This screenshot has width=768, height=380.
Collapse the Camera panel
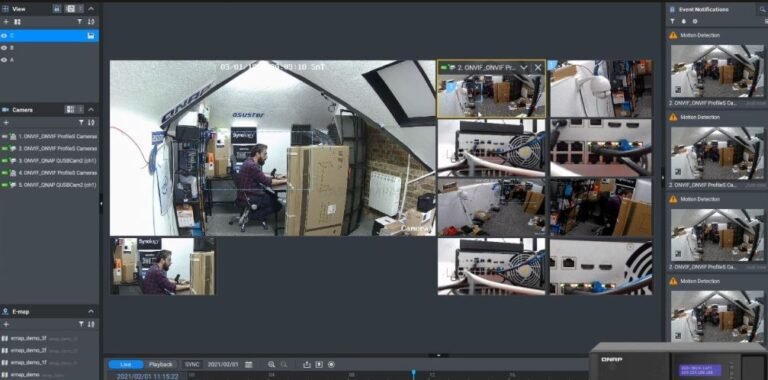pyautogui.click(x=91, y=109)
